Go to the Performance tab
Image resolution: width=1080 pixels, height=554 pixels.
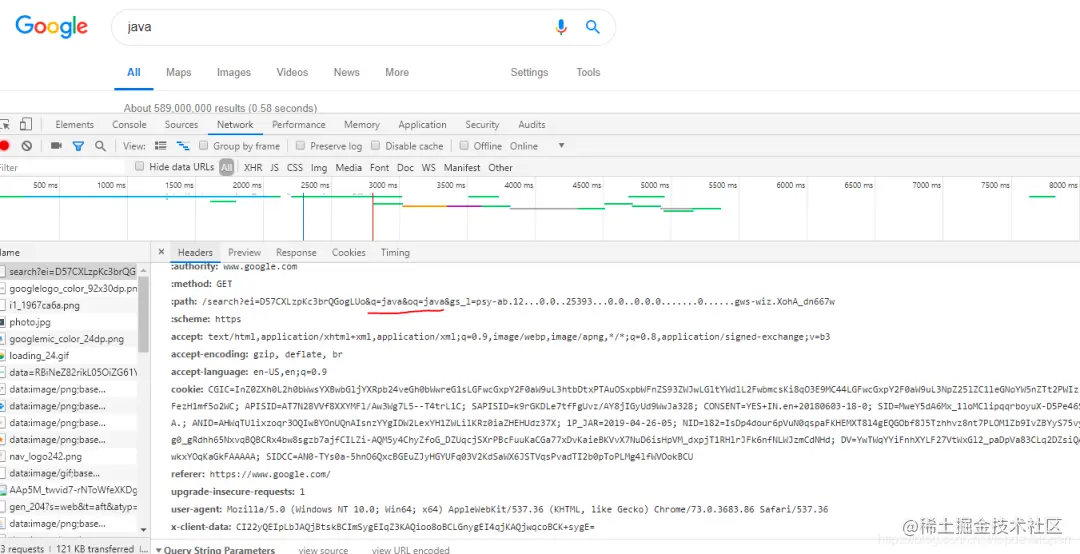click(298, 125)
